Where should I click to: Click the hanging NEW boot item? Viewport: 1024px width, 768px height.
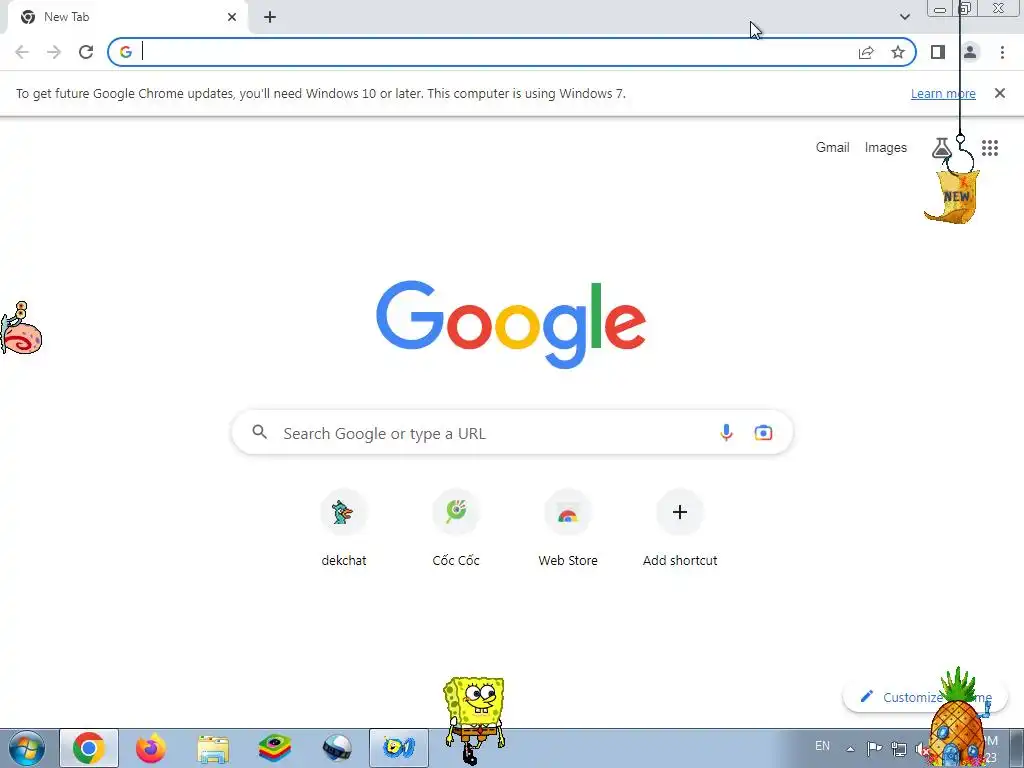[953, 196]
